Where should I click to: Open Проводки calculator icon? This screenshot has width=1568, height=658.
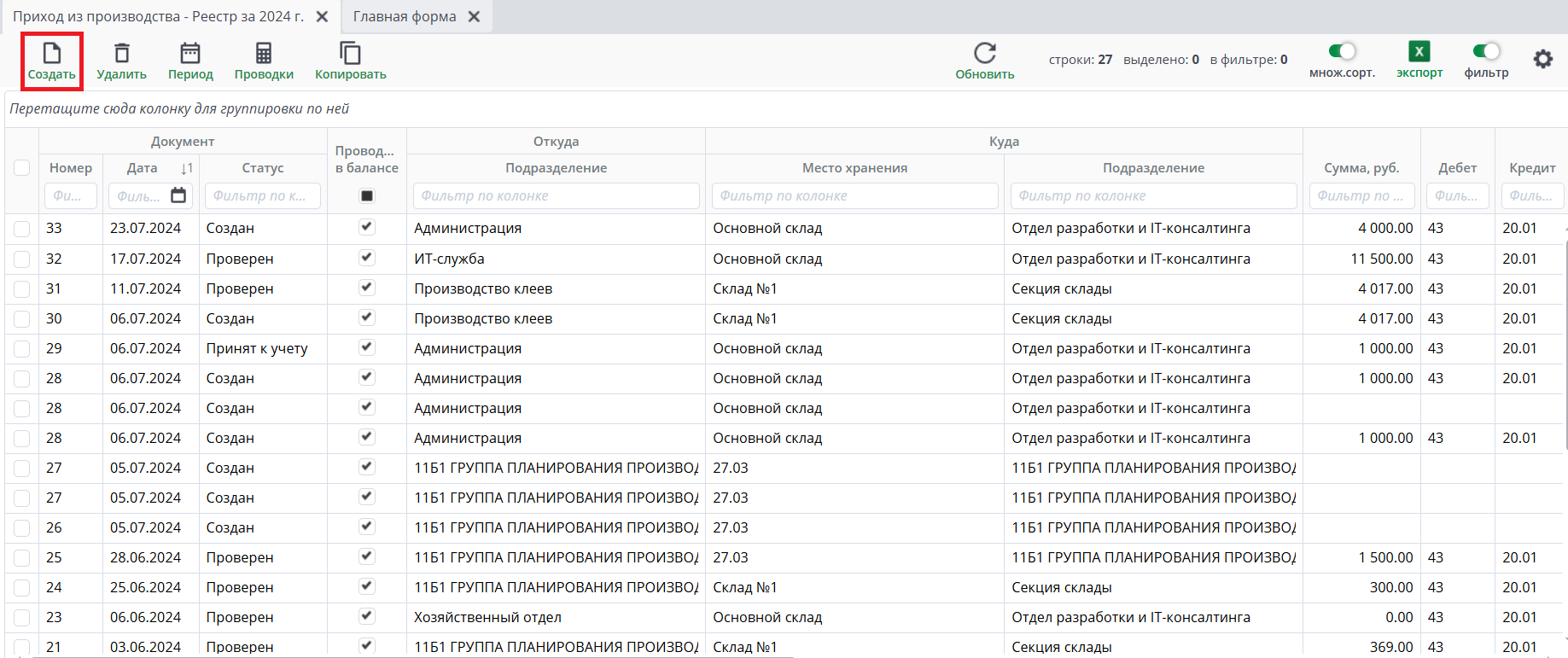pos(264,54)
